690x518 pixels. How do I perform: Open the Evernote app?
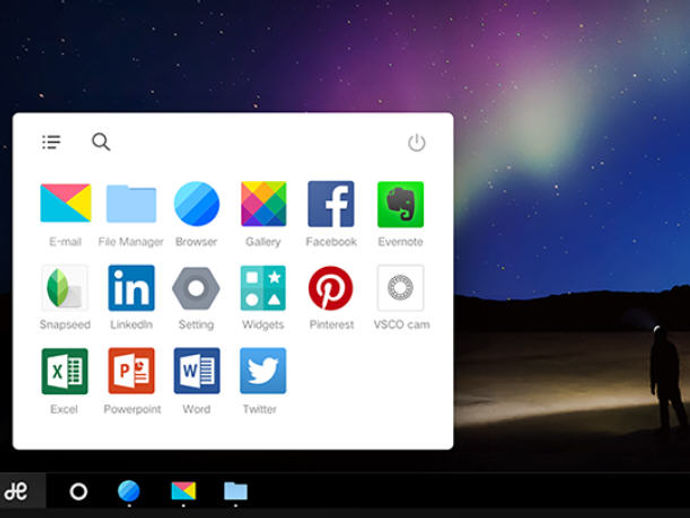[x=400, y=204]
